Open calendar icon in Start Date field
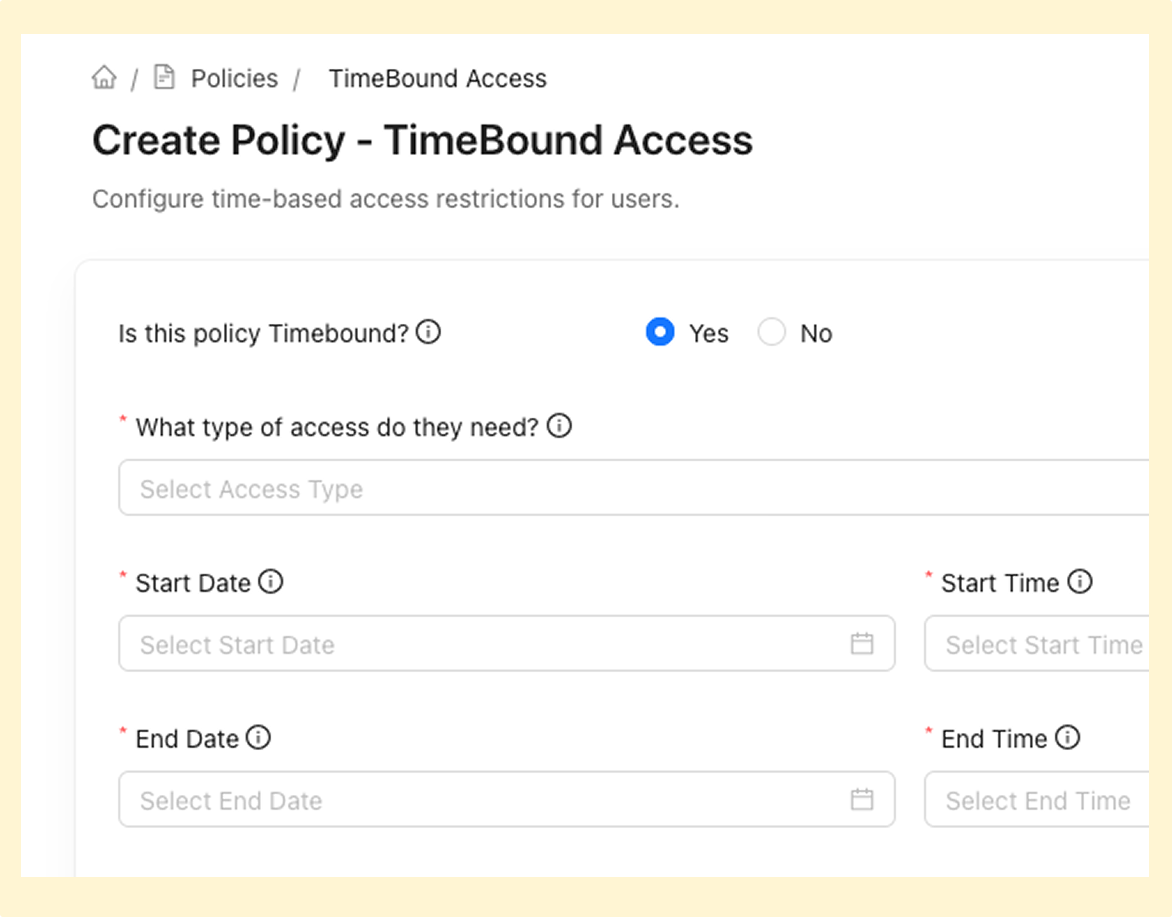The height and width of the screenshot is (917, 1172). click(862, 643)
